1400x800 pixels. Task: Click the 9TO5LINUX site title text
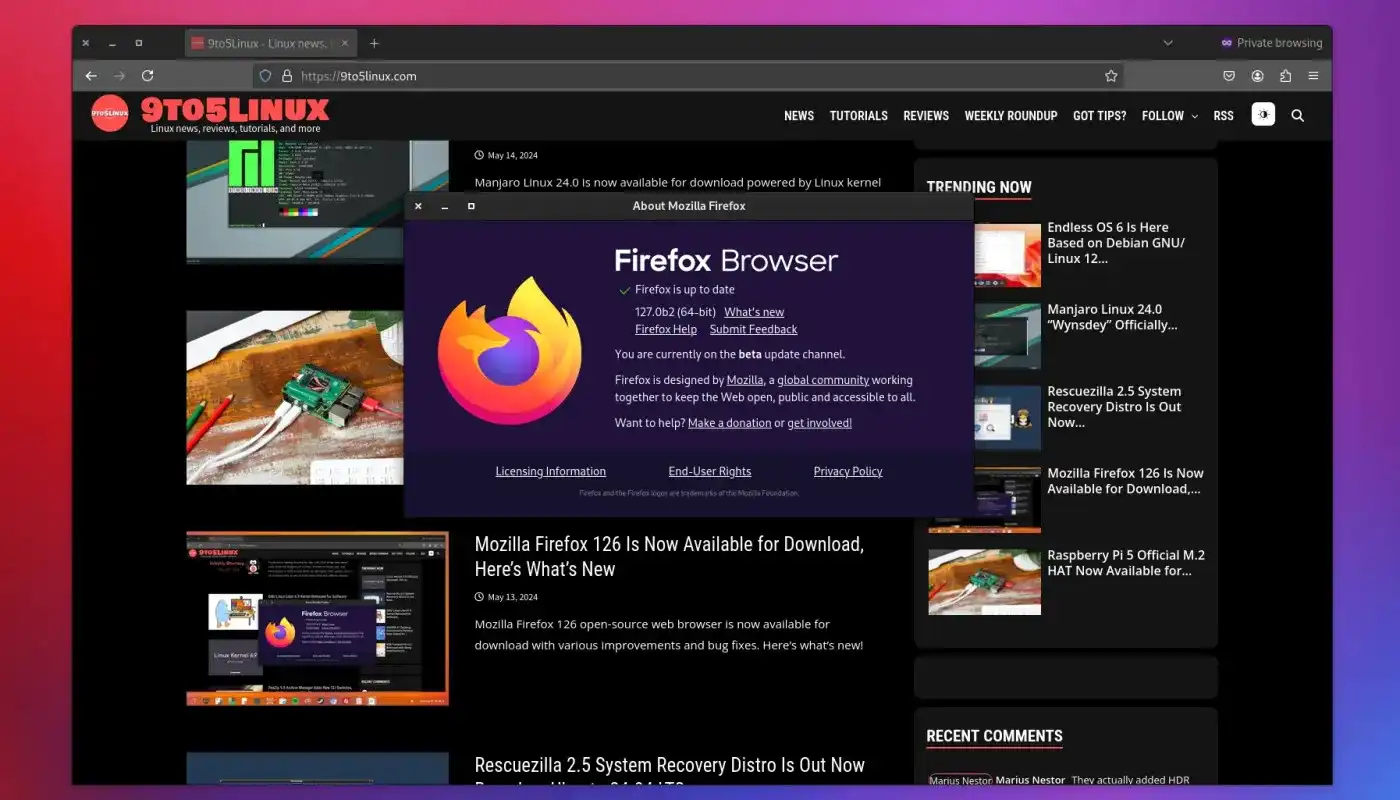tap(235, 109)
